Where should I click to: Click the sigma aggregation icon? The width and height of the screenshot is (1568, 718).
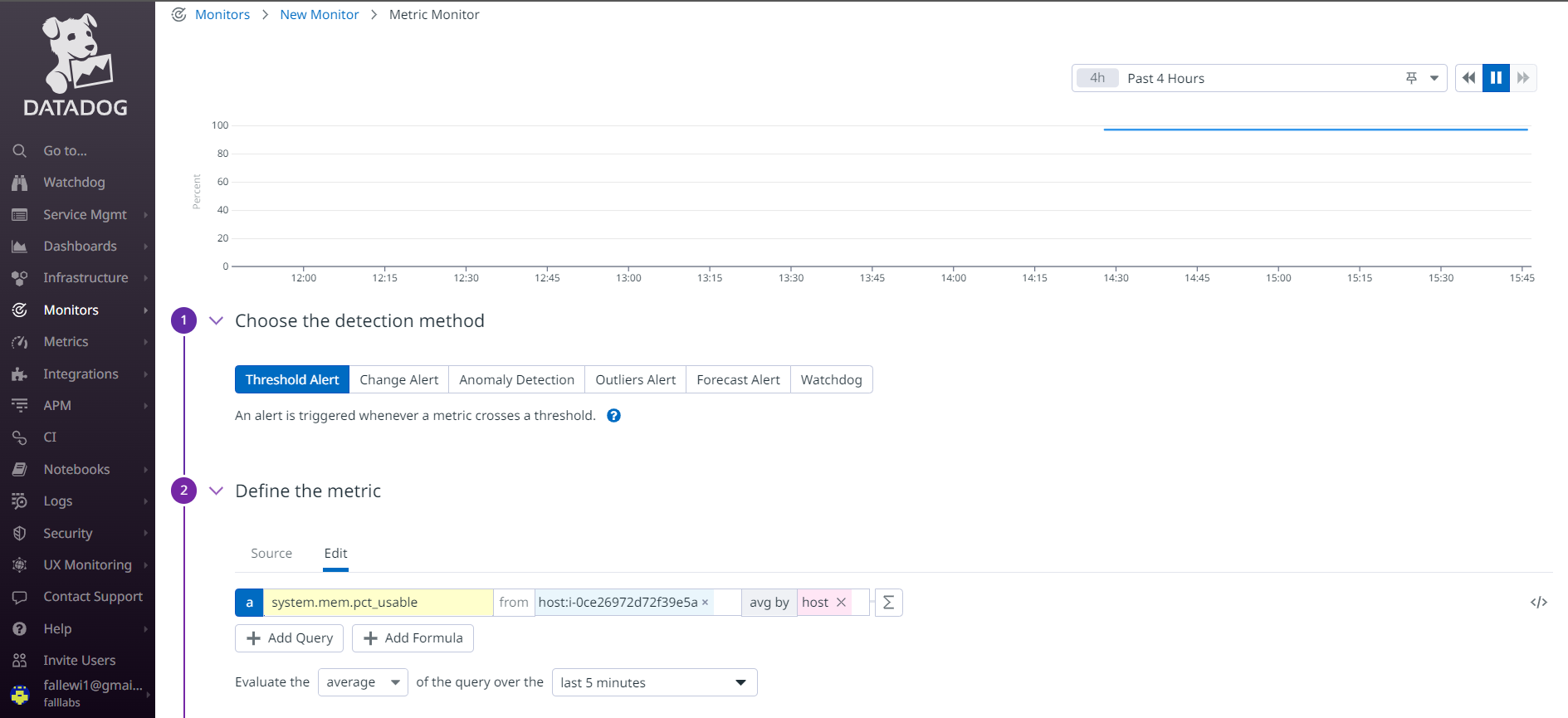coord(889,603)
